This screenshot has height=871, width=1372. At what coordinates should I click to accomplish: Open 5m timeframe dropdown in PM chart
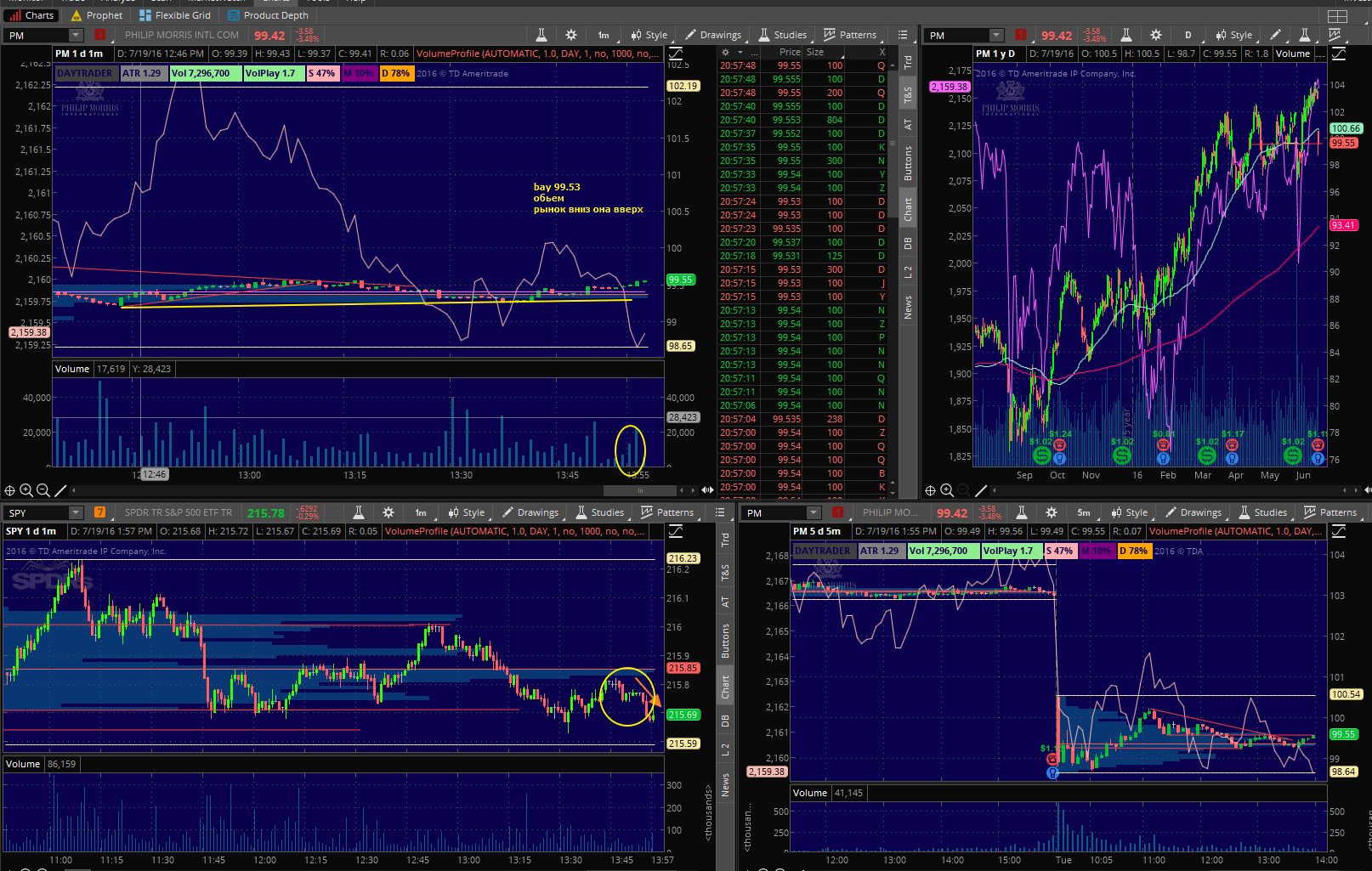tap(1084, 512)
